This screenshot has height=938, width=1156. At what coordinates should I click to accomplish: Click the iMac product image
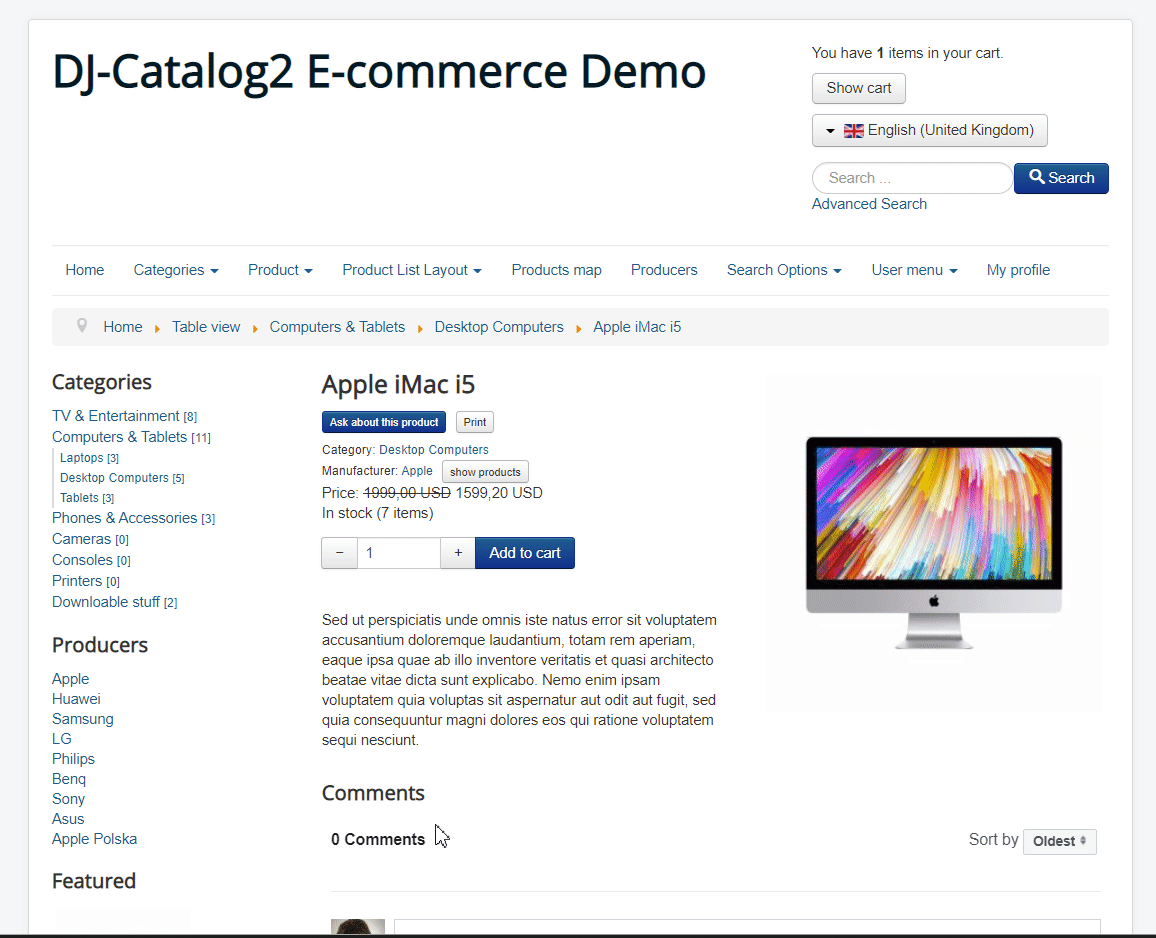tap(933, 542)
